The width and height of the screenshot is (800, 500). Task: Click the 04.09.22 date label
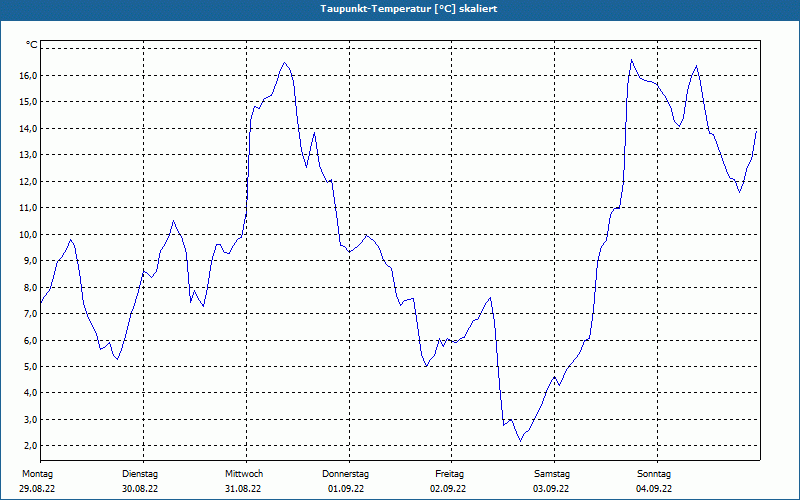pos(654,489)
